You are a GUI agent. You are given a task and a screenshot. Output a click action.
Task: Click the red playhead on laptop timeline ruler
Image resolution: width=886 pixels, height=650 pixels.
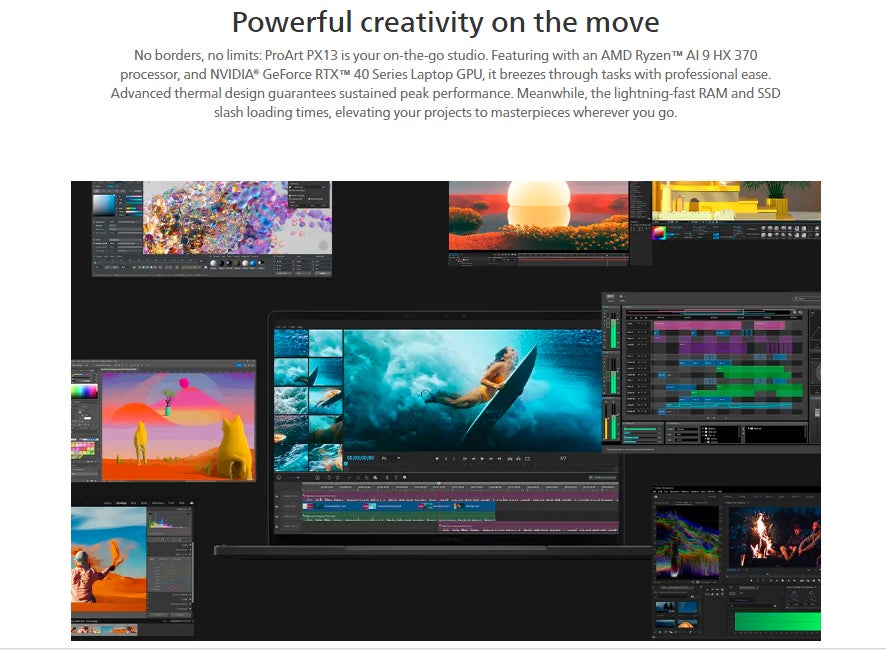440,486
